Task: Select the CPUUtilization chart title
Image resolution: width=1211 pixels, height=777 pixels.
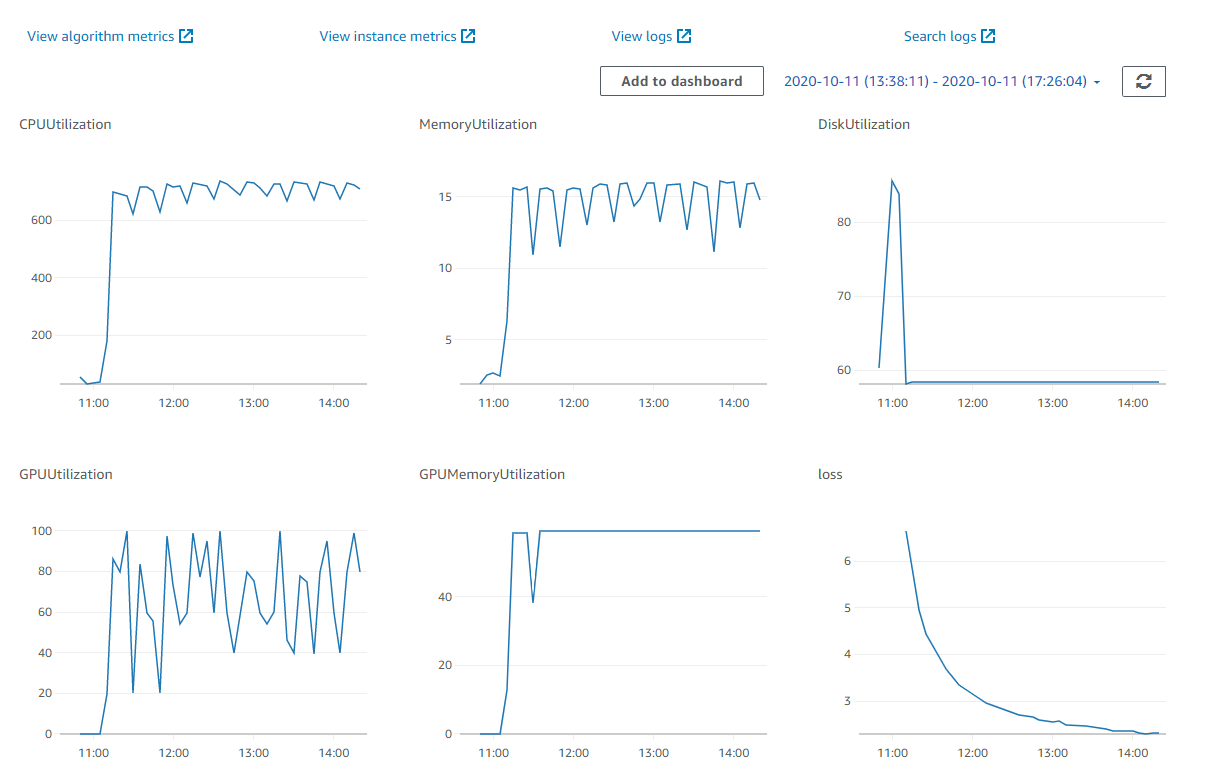Action: point(66,124)
